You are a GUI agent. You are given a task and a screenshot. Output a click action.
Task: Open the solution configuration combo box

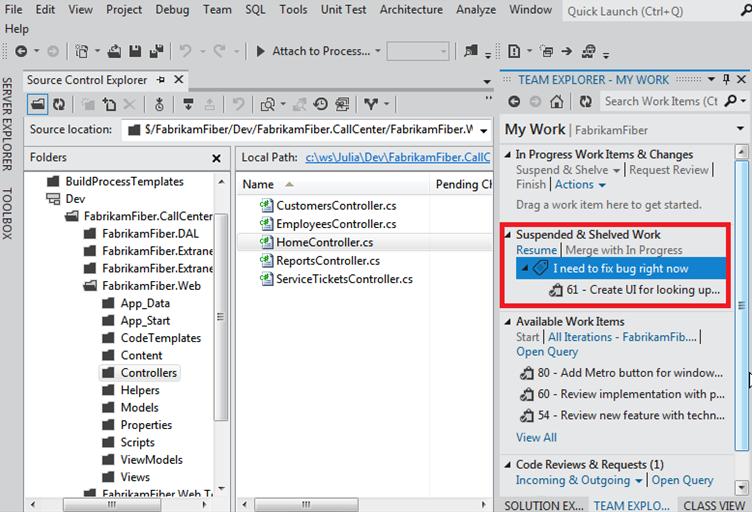(x=418, y=51)
